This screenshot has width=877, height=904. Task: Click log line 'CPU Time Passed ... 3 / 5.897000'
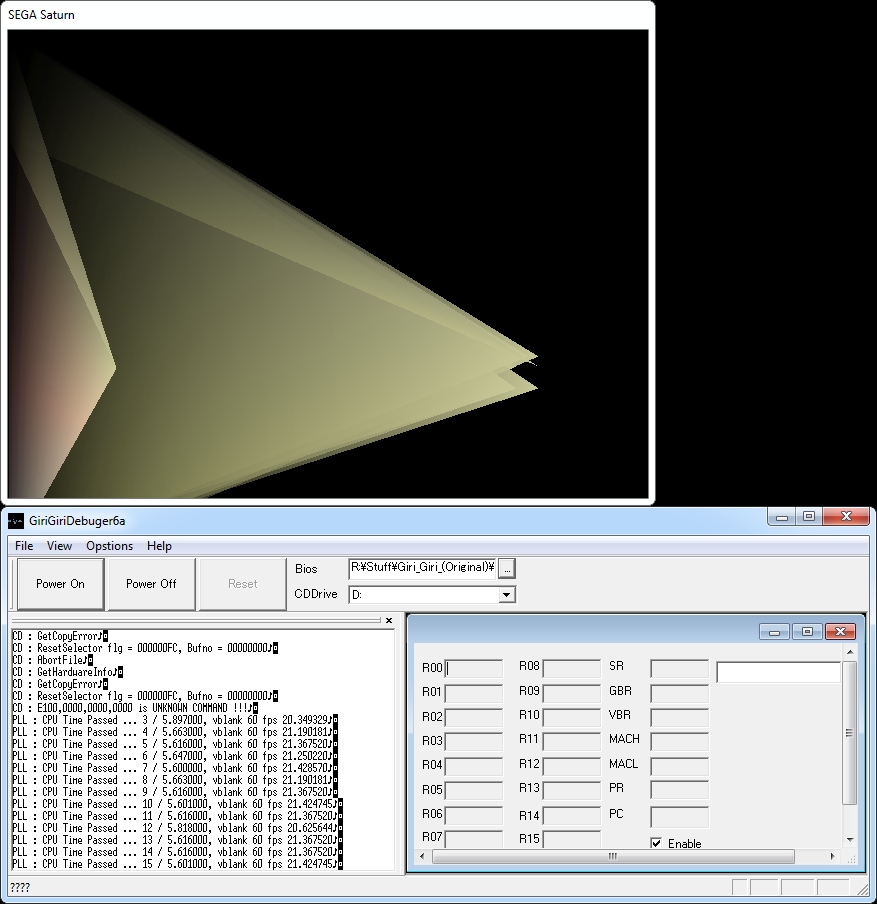click(175, 720)
